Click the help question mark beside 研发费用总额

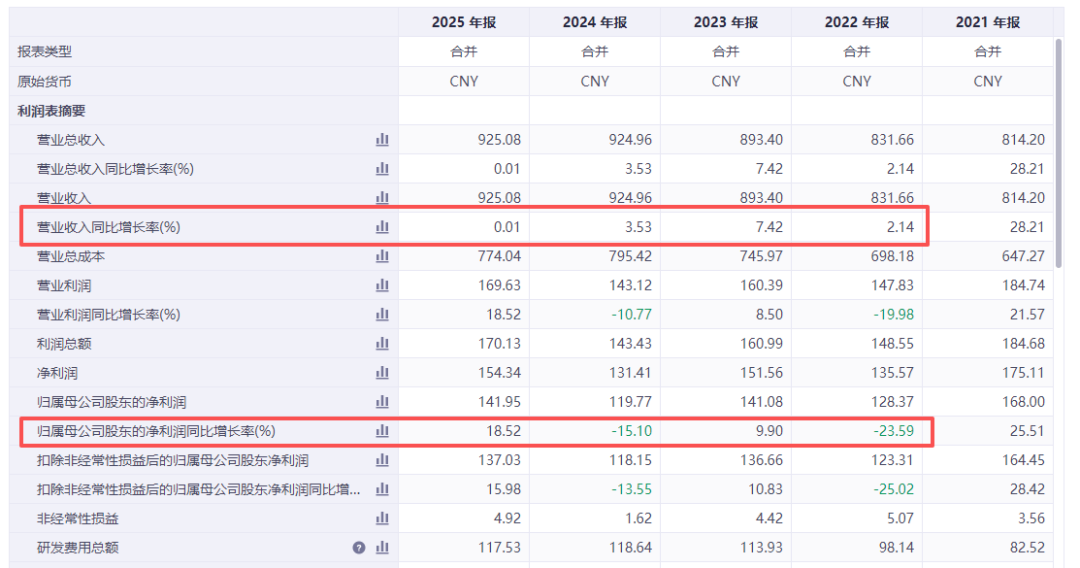(359, 548)
